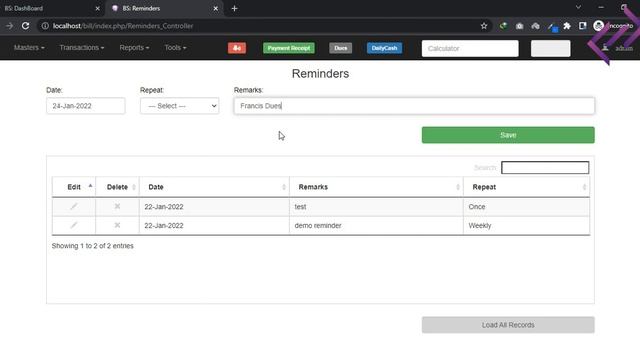This screenshot has height=360, width=640.
Task: Click the green shield extension icon
Action: point(503,26)
